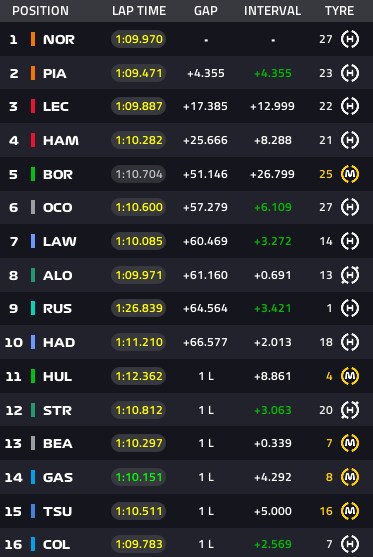Select the GAP column header

(206, 11)
